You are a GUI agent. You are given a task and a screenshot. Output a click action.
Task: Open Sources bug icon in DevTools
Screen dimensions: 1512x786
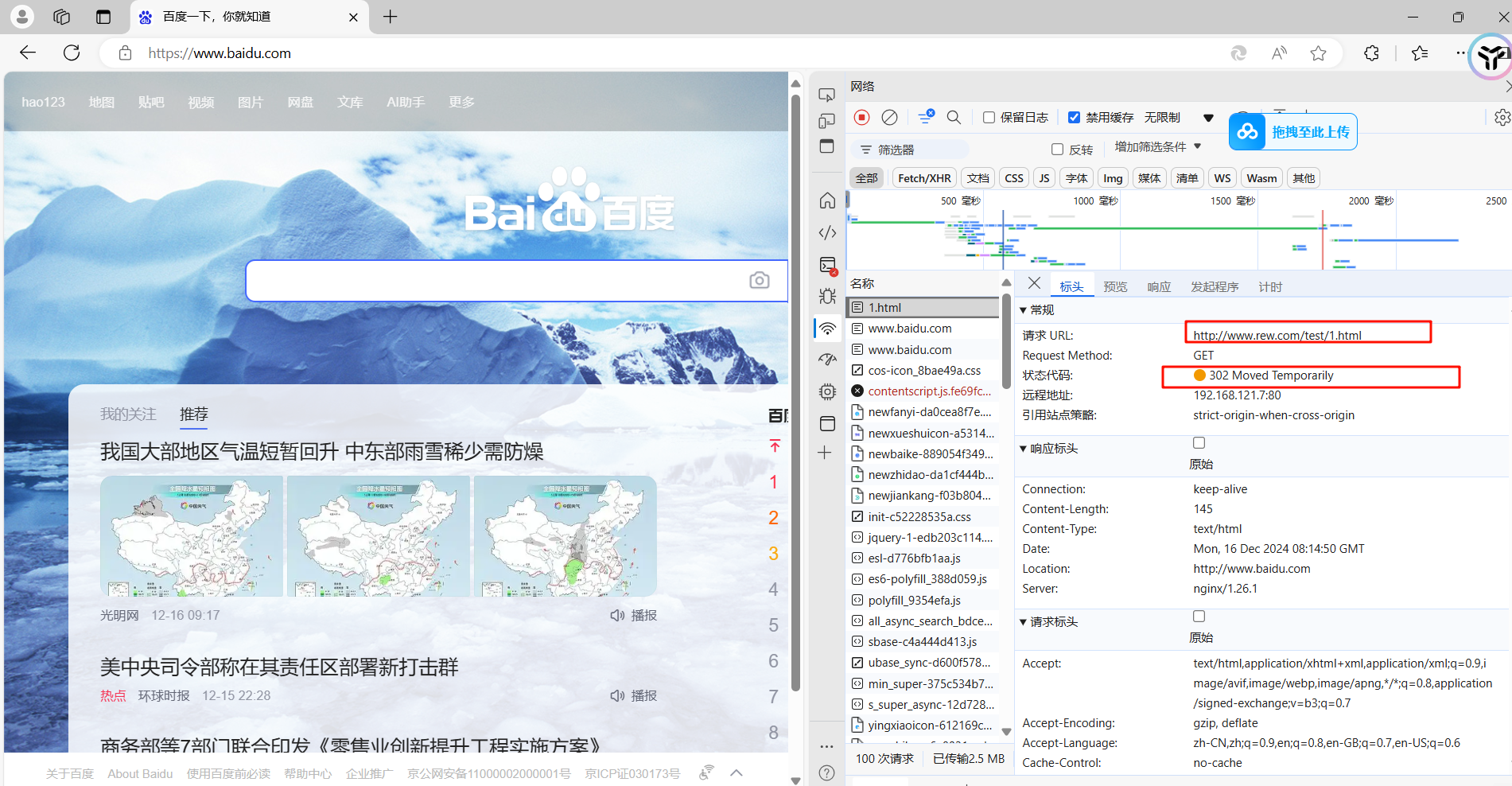(x=827, y=296)
